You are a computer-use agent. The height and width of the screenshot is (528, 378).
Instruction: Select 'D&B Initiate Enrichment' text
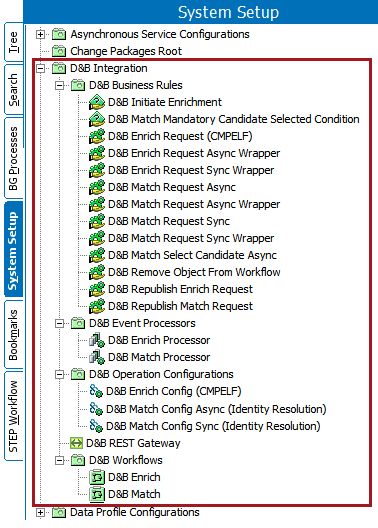coord(165,102)
